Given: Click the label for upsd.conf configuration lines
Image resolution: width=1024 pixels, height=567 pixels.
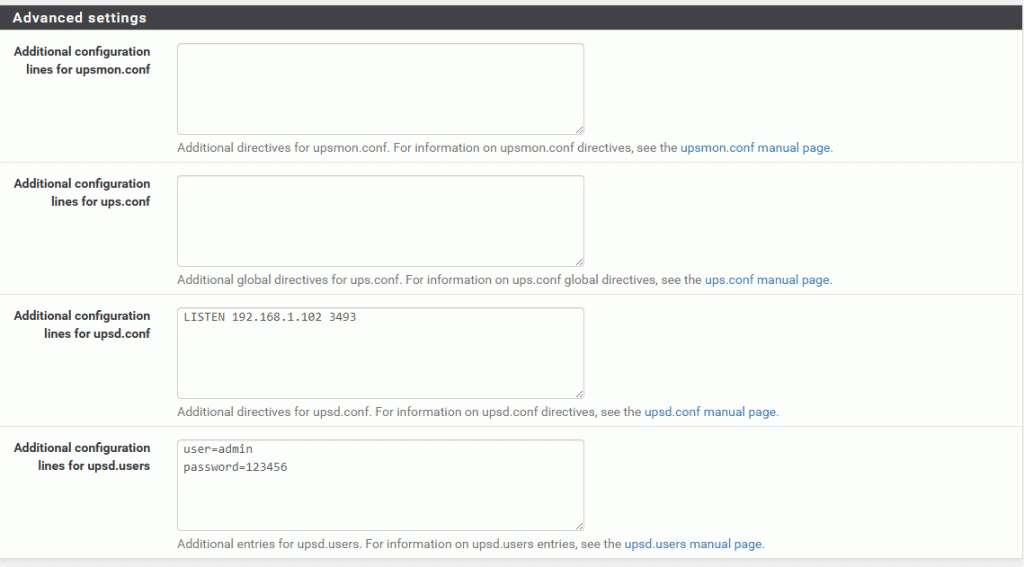Looking at the screenshot, I should (x=82, y=324).
